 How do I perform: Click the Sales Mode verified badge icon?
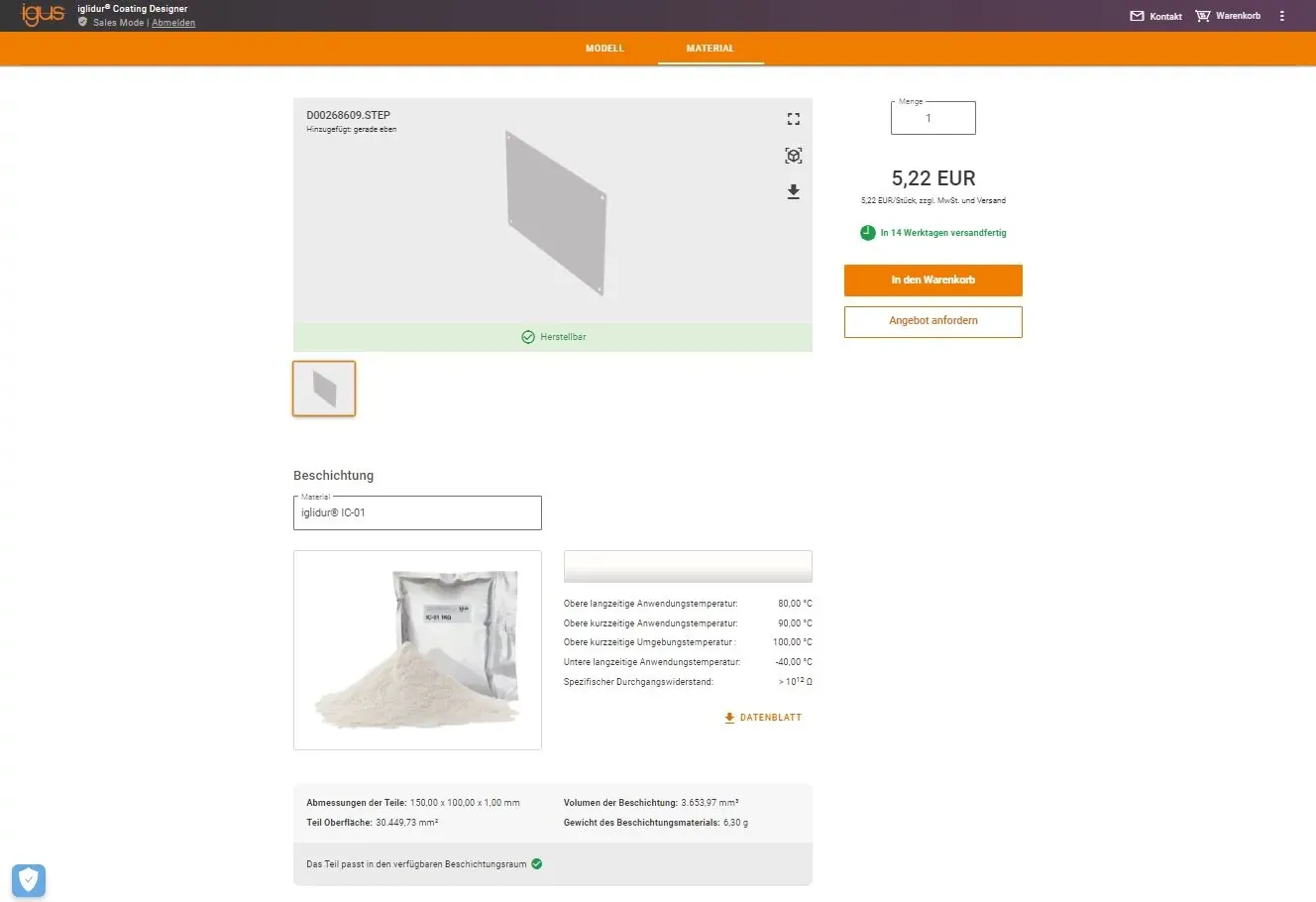[x=83, y=22]
